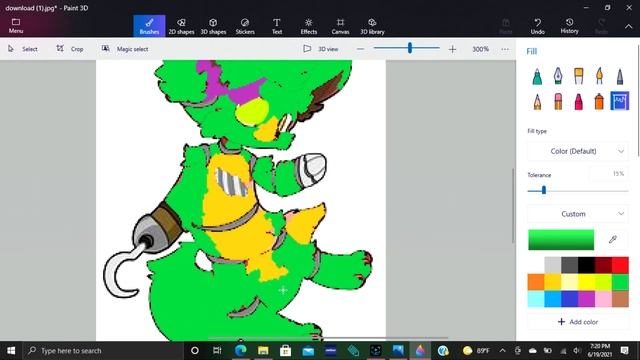Select the Spray can tool
This screenshot has height=360, width=640.
click(x=599, y=101)
